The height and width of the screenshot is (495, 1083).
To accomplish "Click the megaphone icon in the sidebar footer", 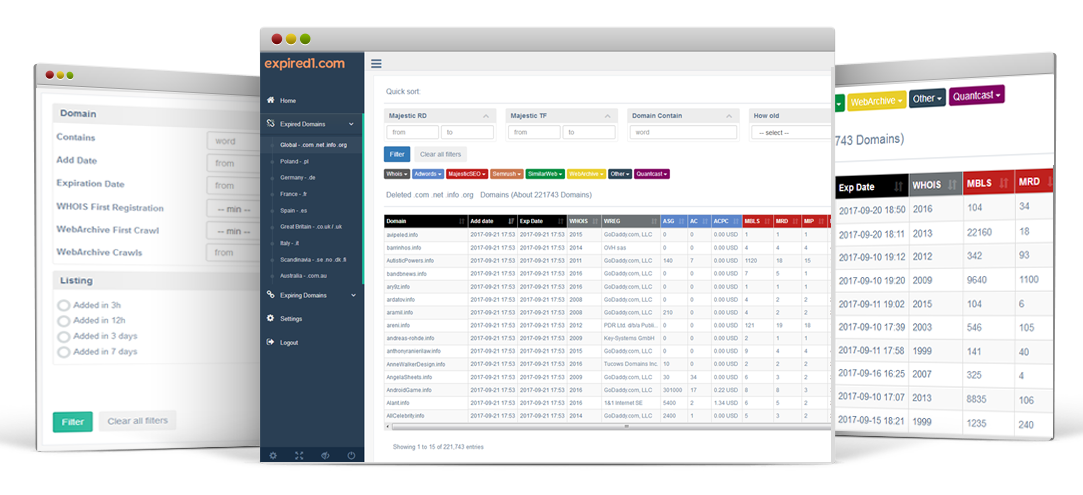I will point(325,456).
